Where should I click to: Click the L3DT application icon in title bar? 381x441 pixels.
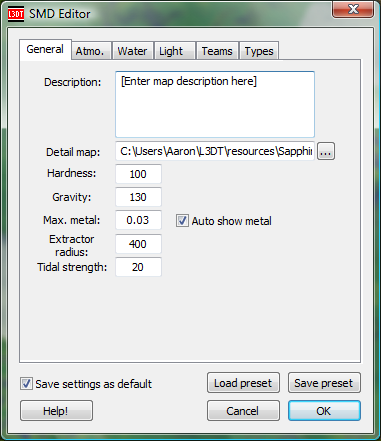point(16,14)
